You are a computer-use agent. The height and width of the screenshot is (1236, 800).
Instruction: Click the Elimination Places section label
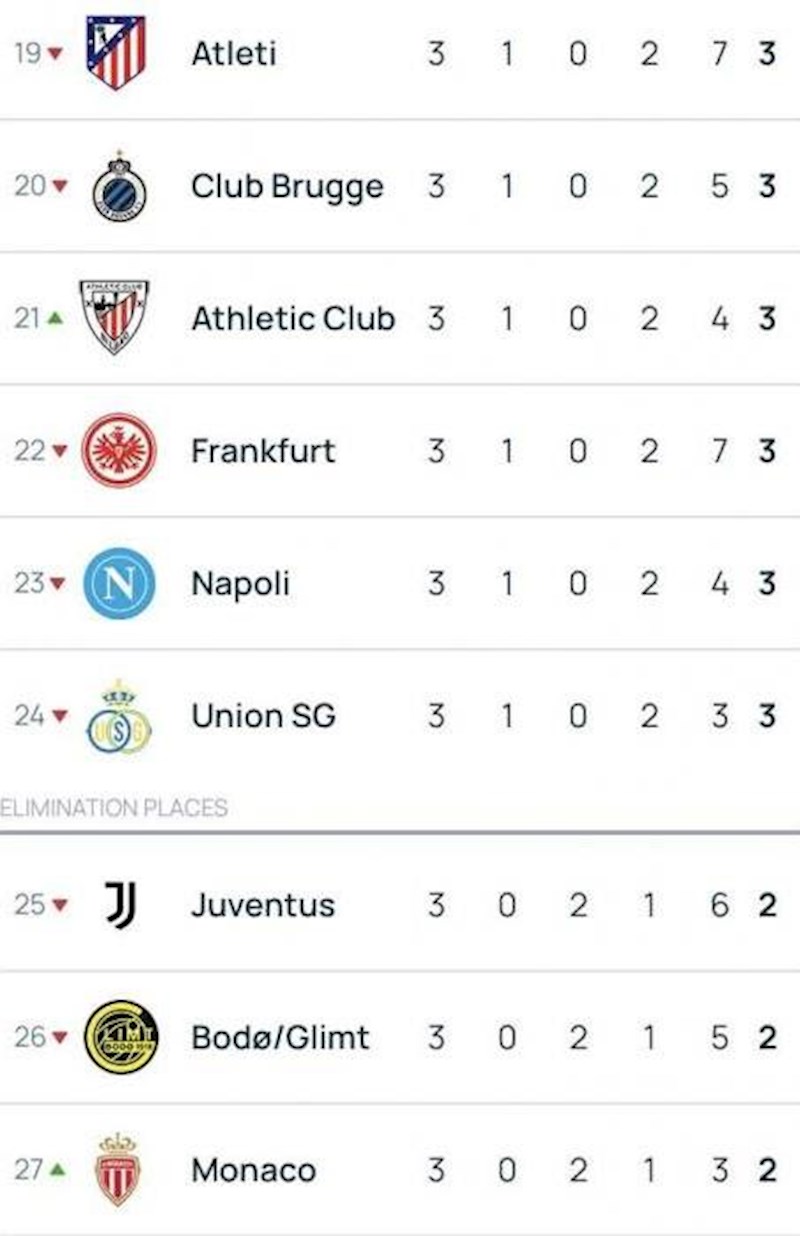[114, 807]
